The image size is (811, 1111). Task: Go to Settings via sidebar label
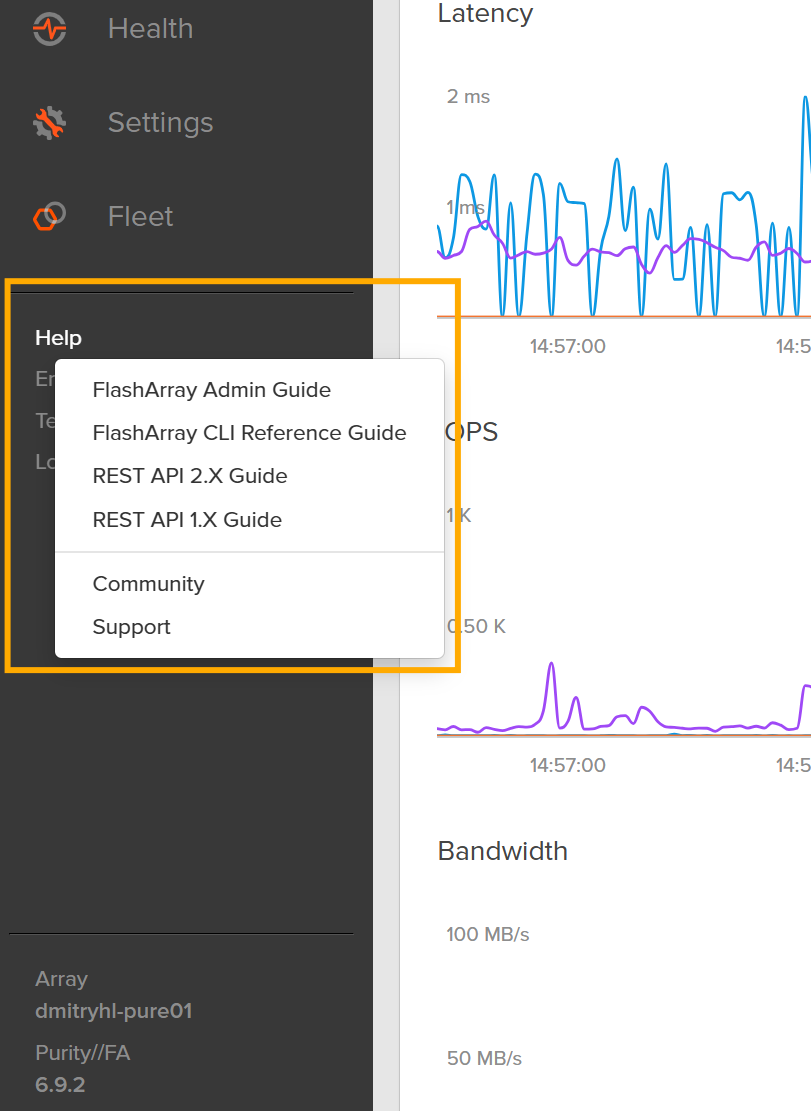pyautogui.click(x=160, y=123)
